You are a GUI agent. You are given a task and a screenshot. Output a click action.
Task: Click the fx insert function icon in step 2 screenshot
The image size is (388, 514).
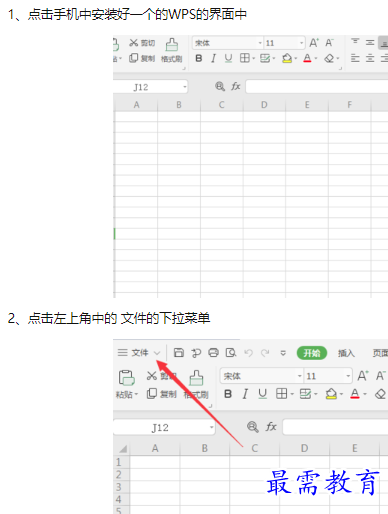[x=271, y=427]
